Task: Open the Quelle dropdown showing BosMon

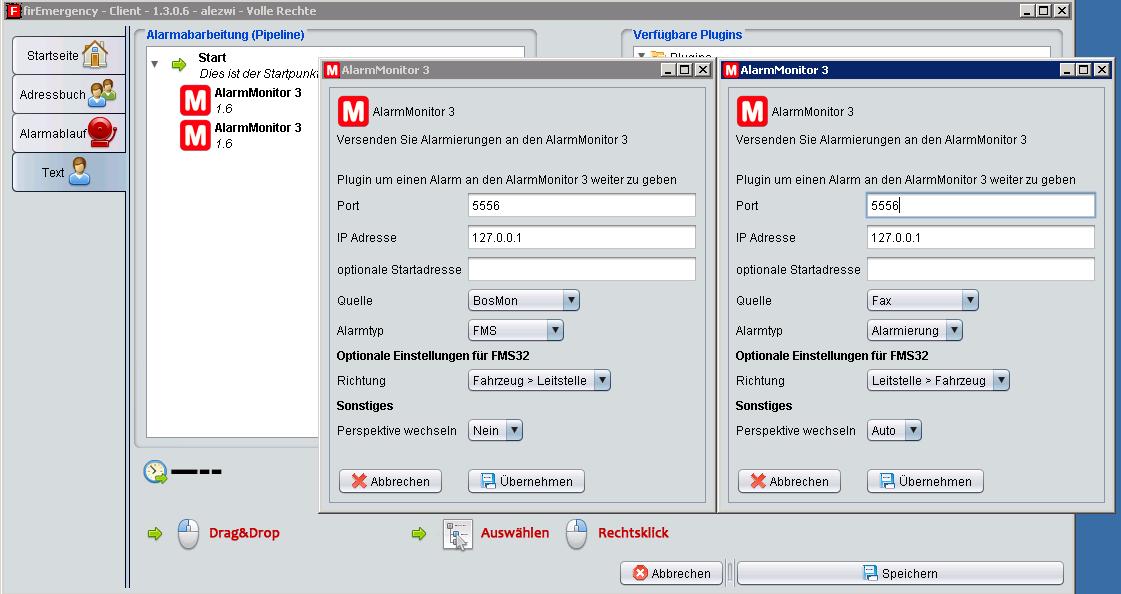Action: pyautogui.click(x=523, y=300)
